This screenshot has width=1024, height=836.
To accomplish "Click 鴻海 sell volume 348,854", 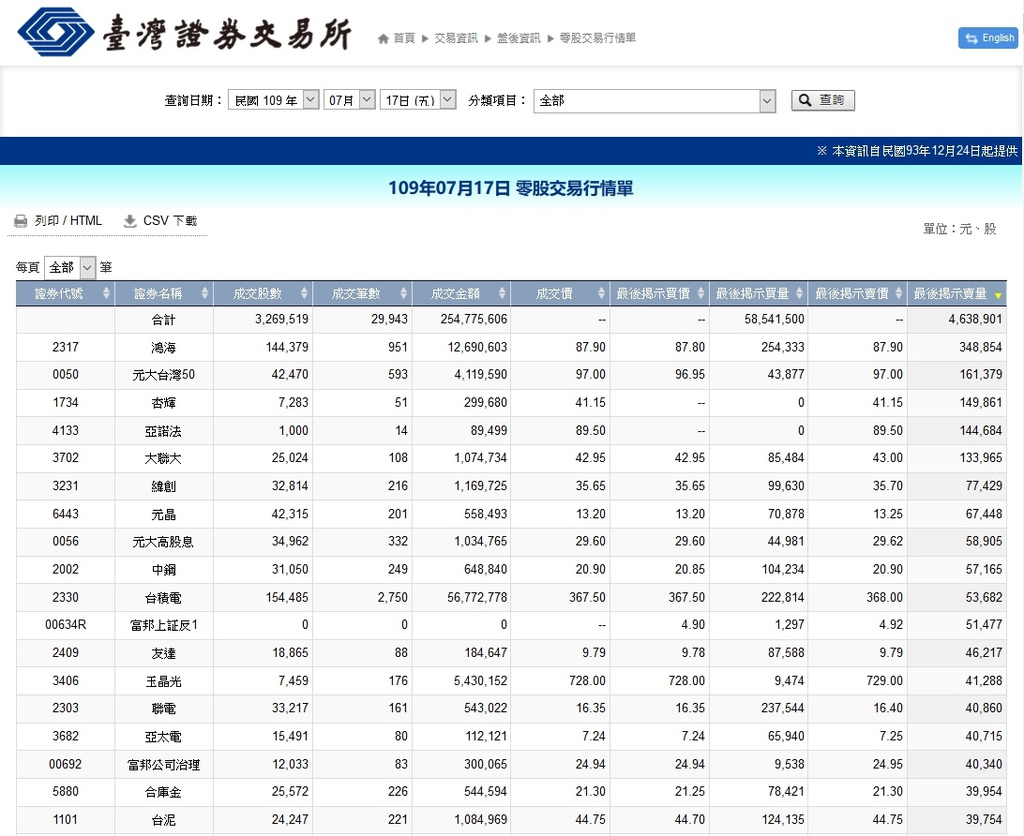I will pos(980,347).
